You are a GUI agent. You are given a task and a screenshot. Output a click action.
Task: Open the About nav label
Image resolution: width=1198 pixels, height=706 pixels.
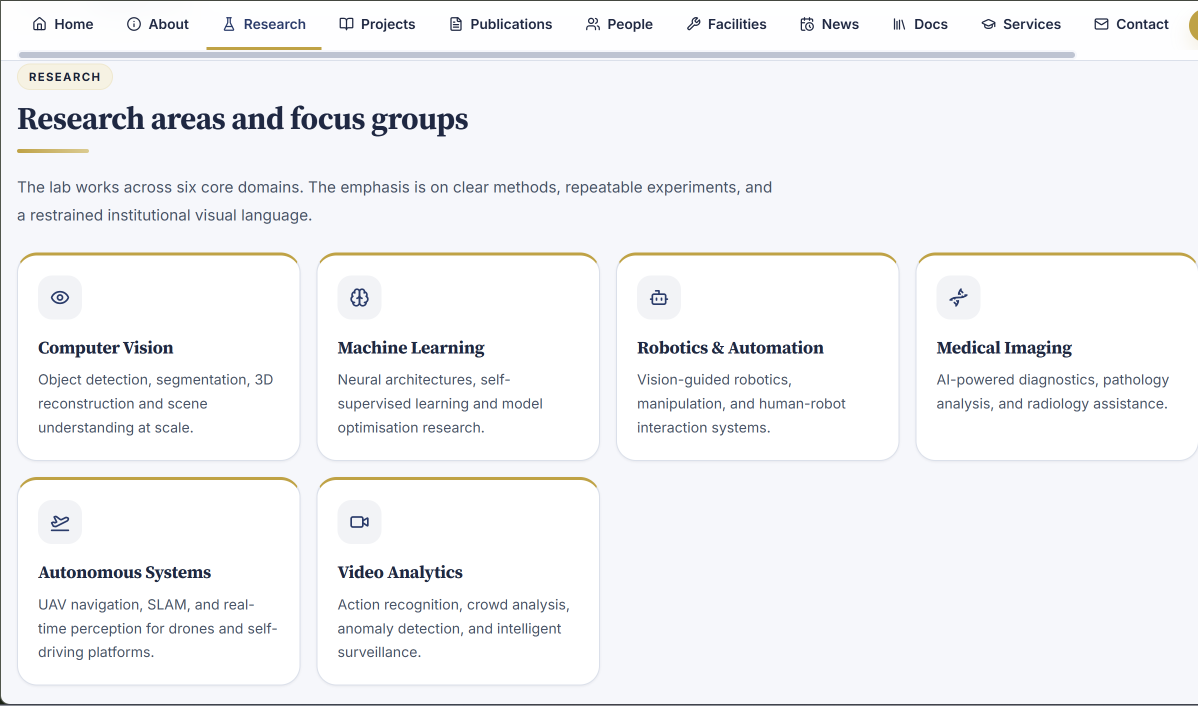[168, 24]
